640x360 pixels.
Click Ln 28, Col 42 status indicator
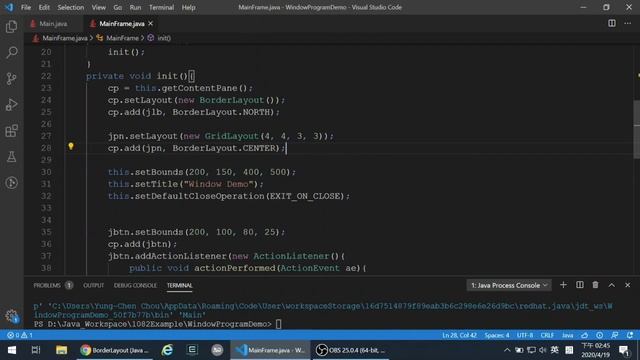(459, 335)
